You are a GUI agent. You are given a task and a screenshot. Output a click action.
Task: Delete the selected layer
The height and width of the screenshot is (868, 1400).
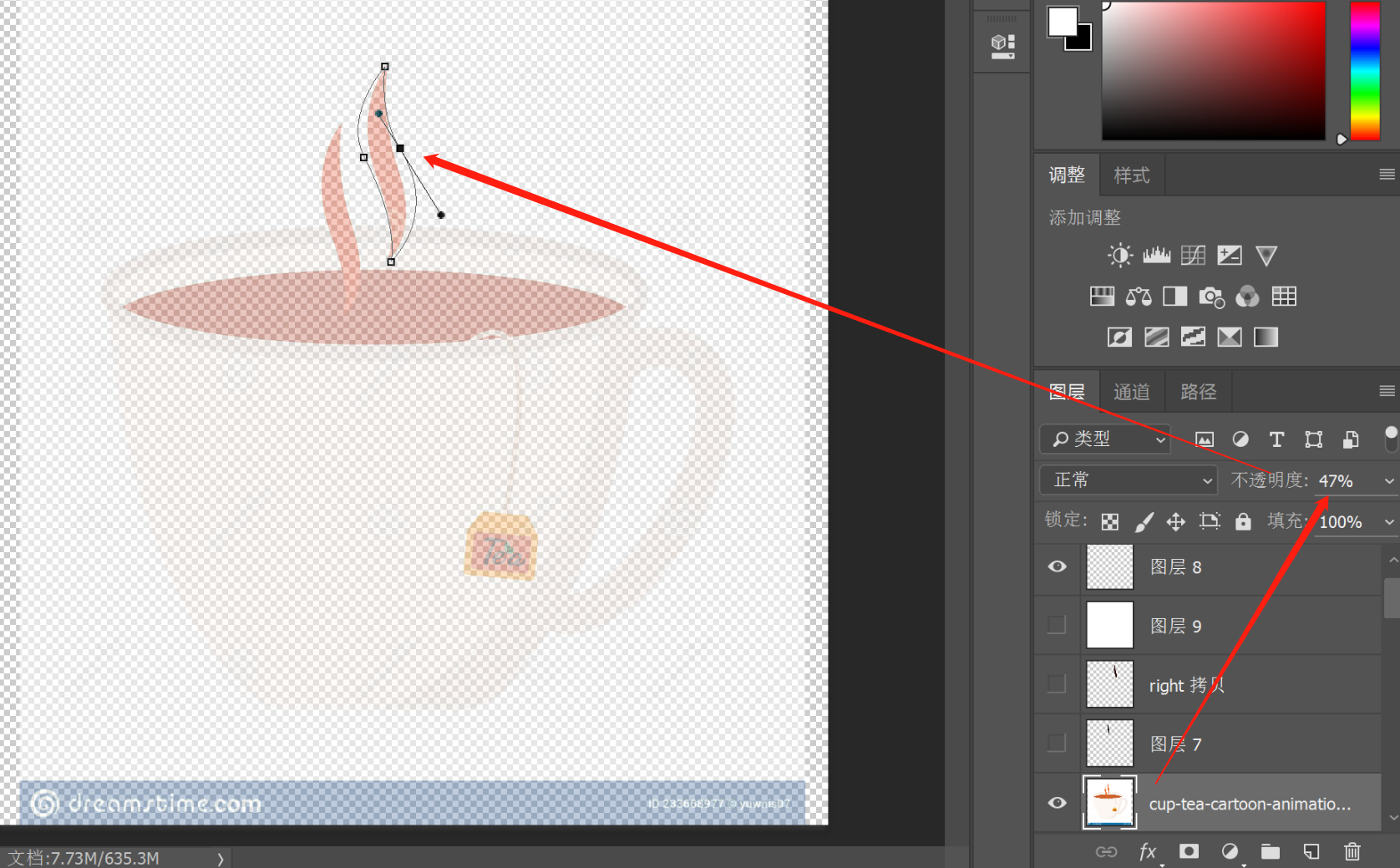[1352, 851]
